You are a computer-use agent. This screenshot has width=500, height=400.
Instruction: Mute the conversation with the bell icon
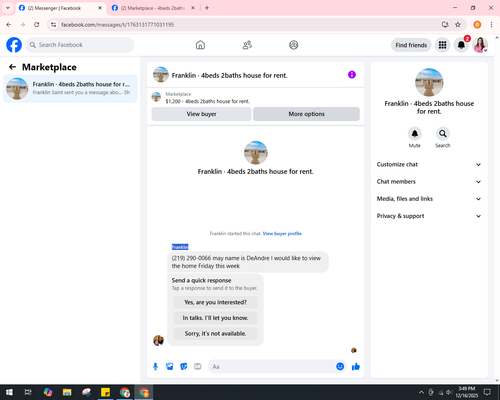click(x=415, y=134)
